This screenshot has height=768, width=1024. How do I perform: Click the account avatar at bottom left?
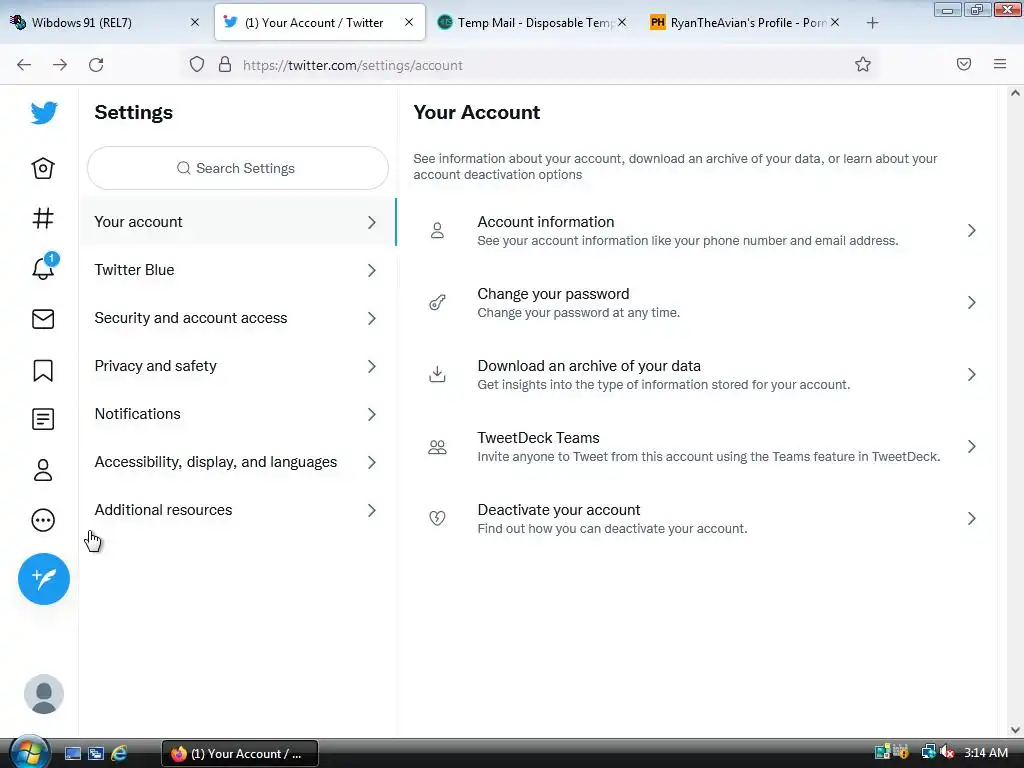[44, 694]
